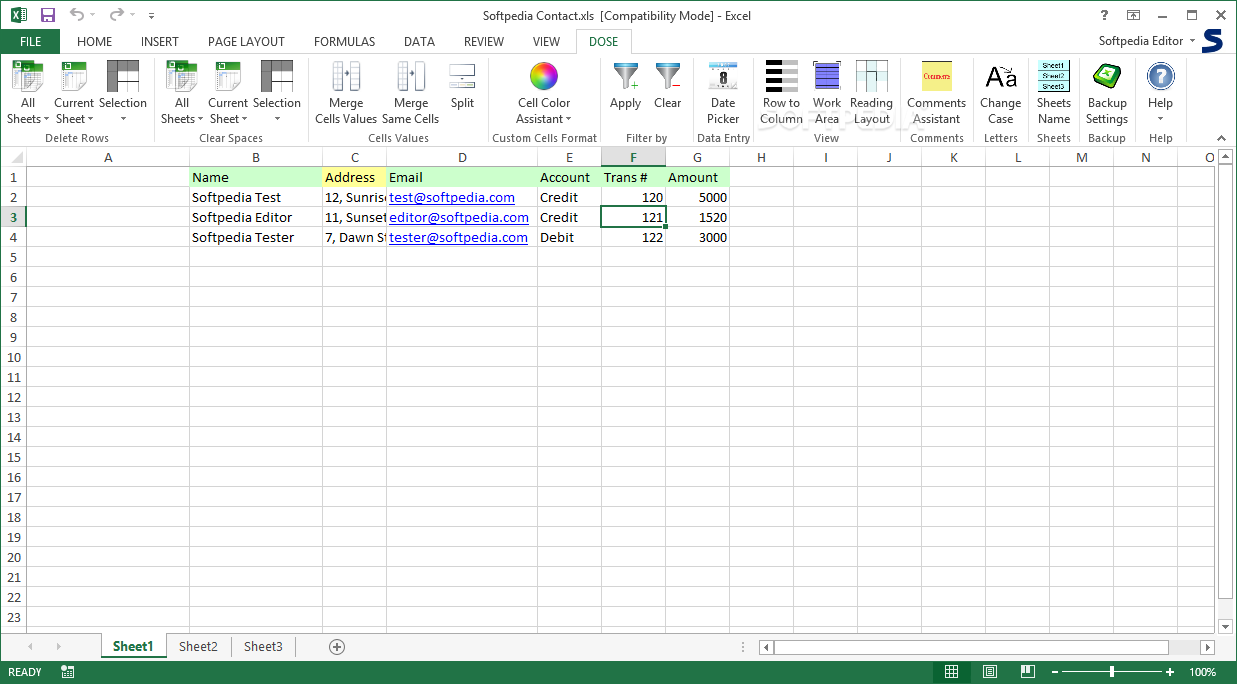Run Merge Same Cells tool

[411, 92]
